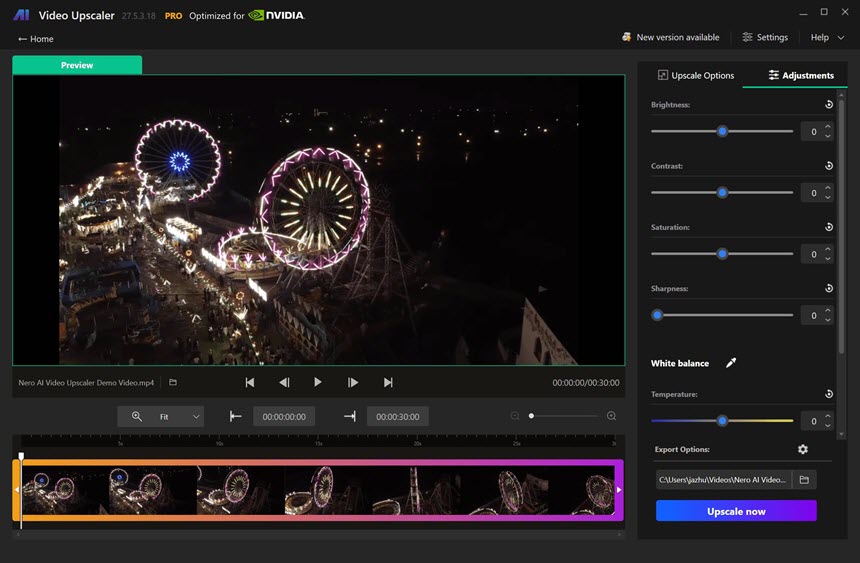The width and height of the screenshot is (860, 563).
Task: Open the New version available notice
Action: pos(670,37)
